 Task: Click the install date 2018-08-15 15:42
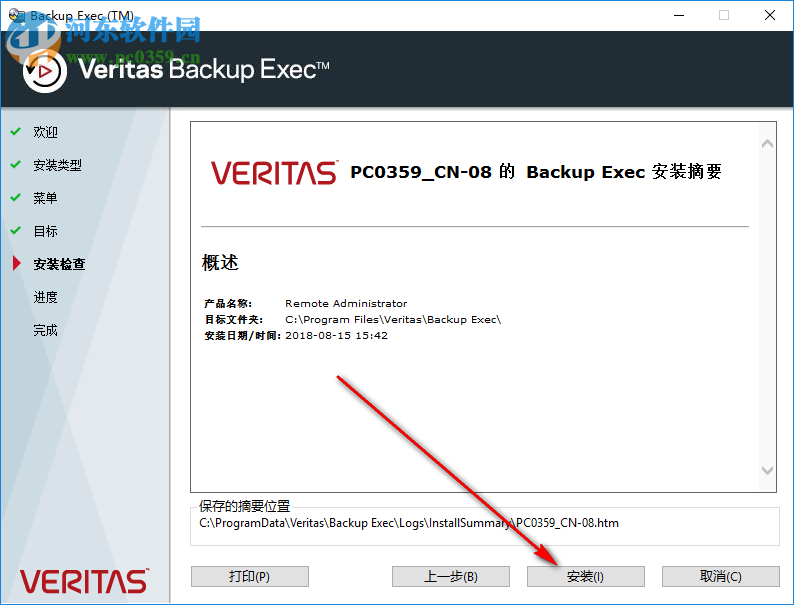click(336, 335)
